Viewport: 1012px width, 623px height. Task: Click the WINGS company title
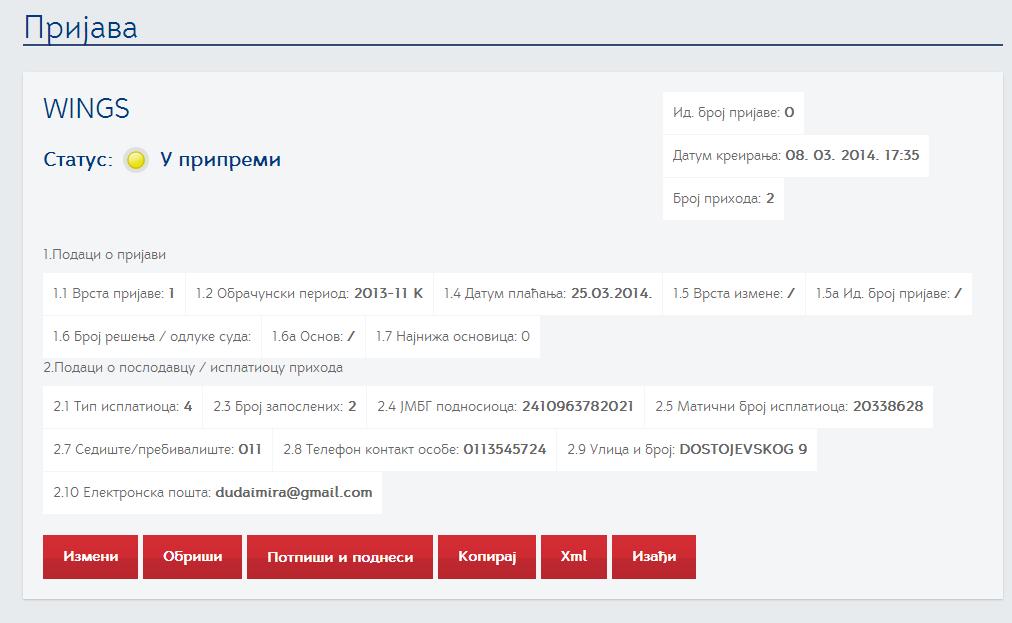point(87,109)
